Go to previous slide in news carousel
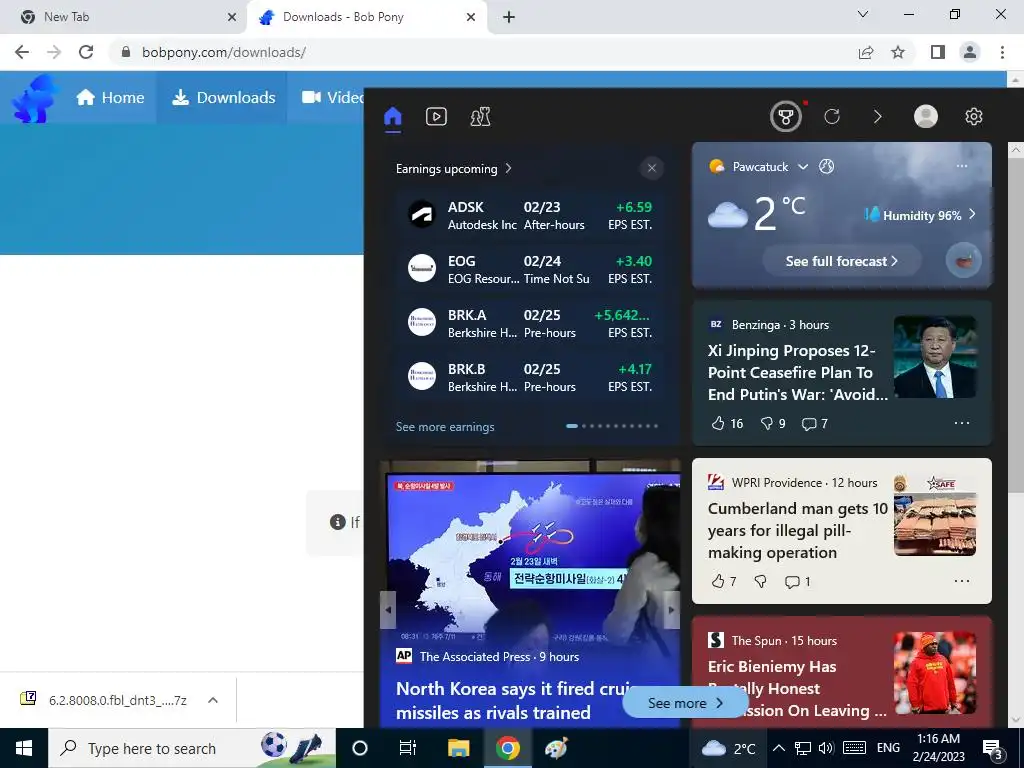The width and height of the screenshot is (1024, 768). (388, 610)
